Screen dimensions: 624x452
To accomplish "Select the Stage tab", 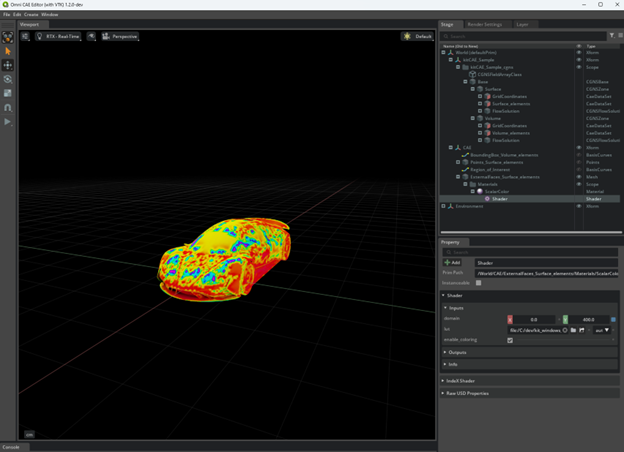I will pos(447,24).
